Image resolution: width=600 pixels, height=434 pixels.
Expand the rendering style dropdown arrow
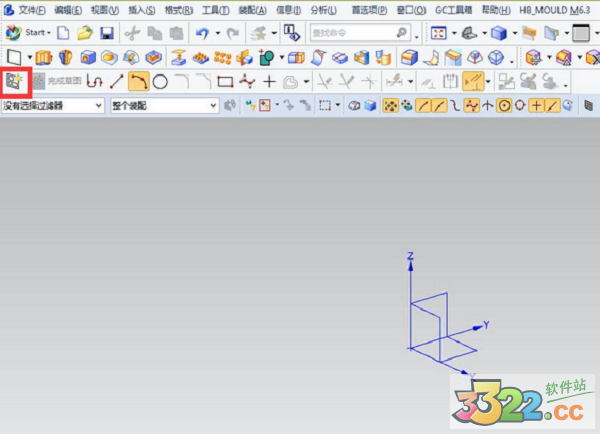coord(515,33)
